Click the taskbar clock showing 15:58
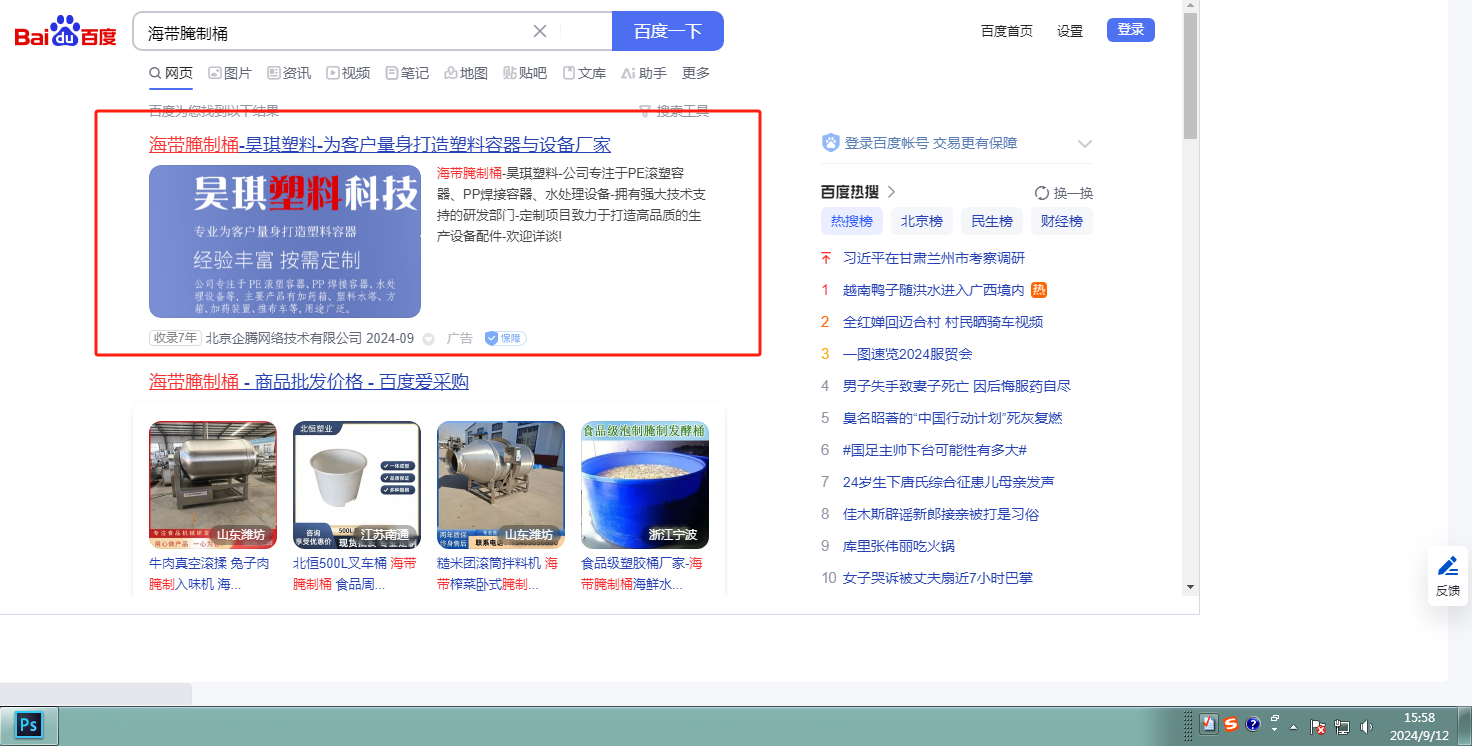The height and width of the screenshot is (746, 1472). (x=1420, y=726)
